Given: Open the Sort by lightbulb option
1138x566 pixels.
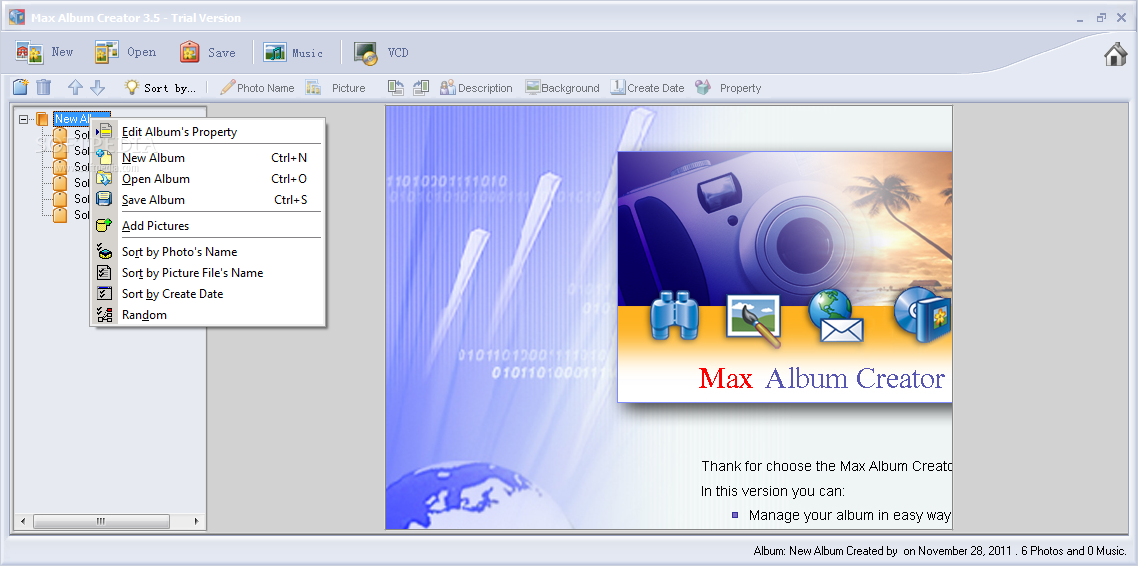Looking at the screenshot, I should [160, 88].
